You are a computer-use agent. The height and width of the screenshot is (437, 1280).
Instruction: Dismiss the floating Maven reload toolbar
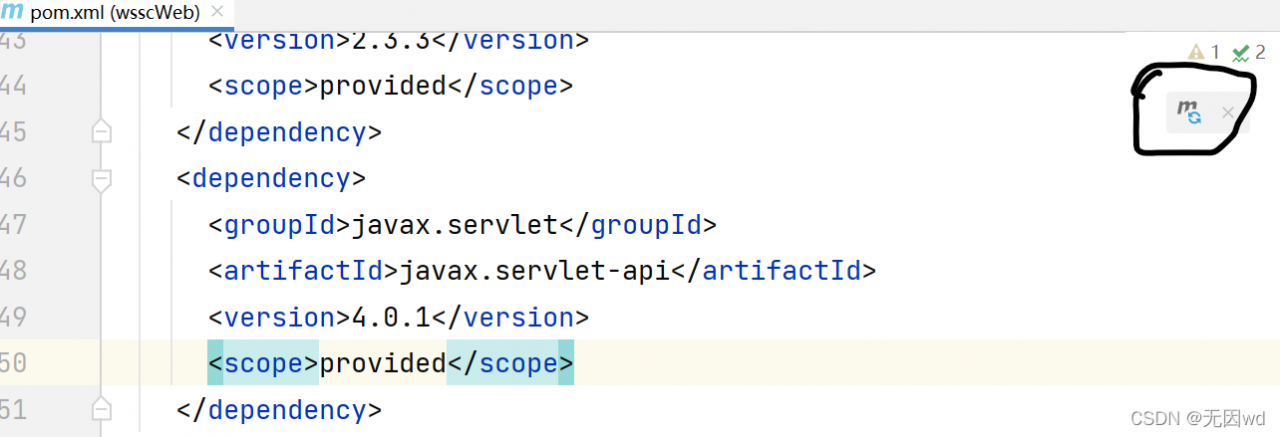point(1228,113)
